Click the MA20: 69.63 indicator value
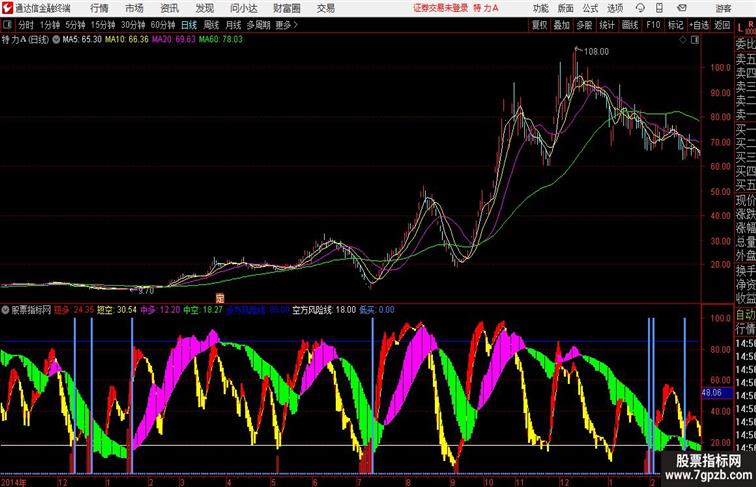756x487 pixels. (x=174, y=40)
